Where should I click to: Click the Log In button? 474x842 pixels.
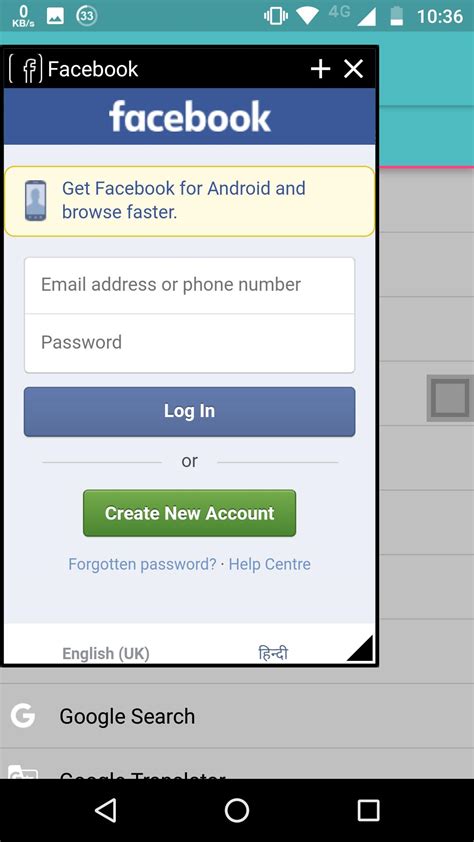pyautogui.click(x=189, y=411)
